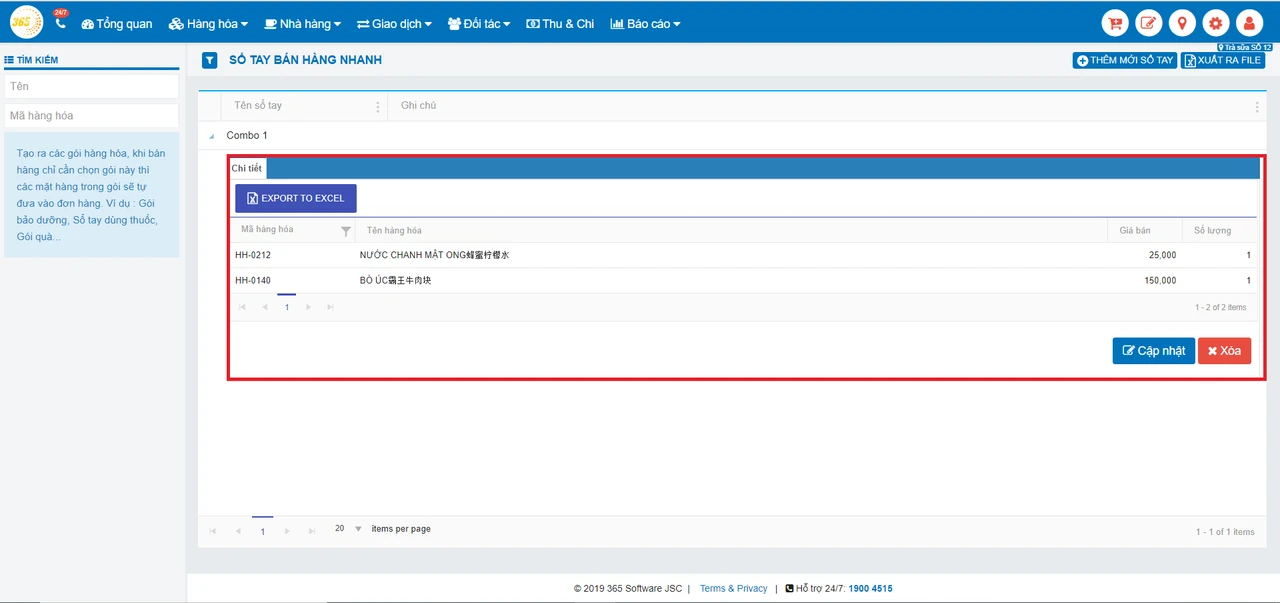Select page 1 in the detail grid pager
This screenshot has width=1280, height=603.
286,307
